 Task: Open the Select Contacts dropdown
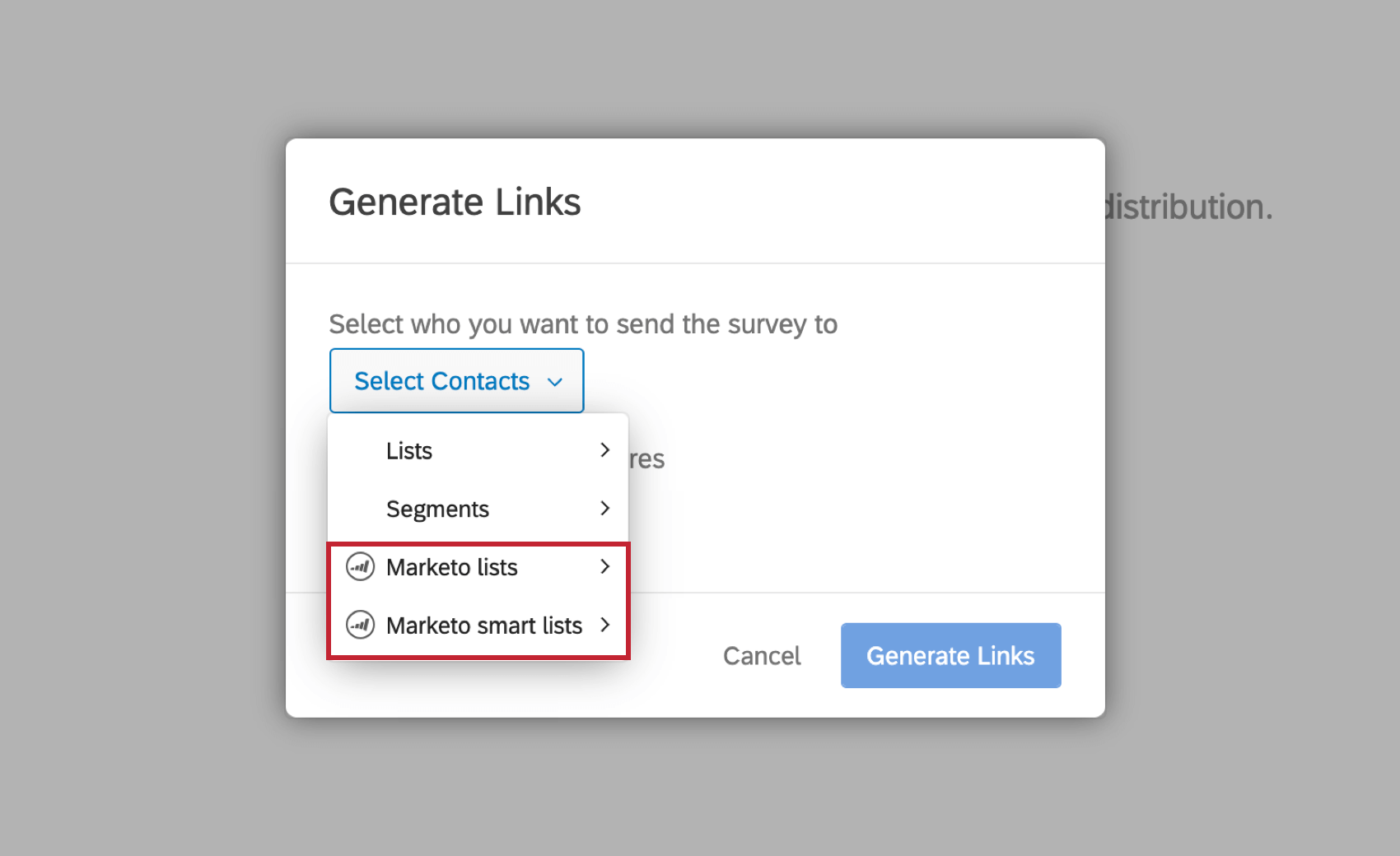tap(456, 380)
